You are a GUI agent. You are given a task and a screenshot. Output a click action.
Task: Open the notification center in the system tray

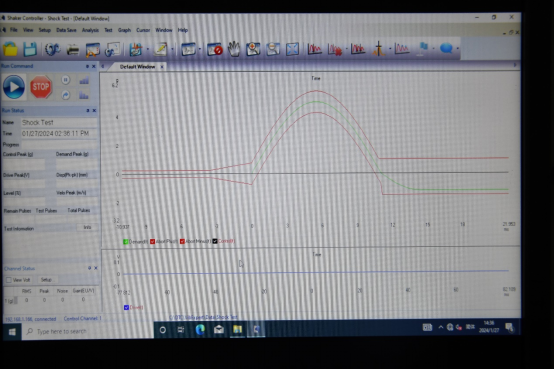[x=509, y=328]
